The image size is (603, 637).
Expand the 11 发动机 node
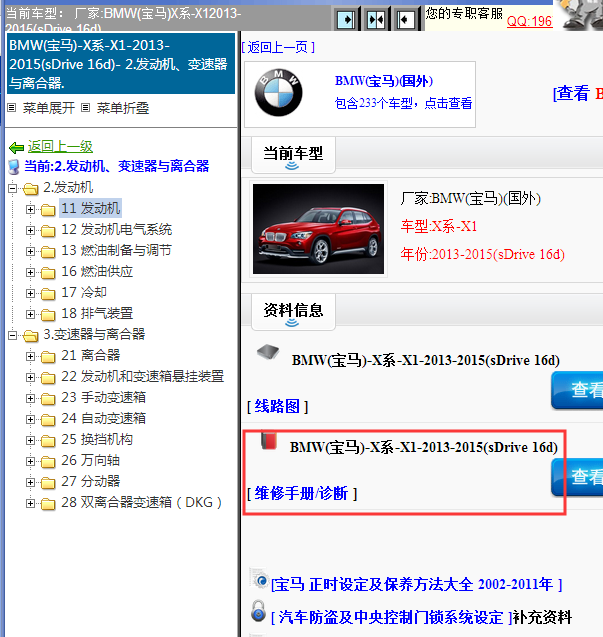[30, 209]
